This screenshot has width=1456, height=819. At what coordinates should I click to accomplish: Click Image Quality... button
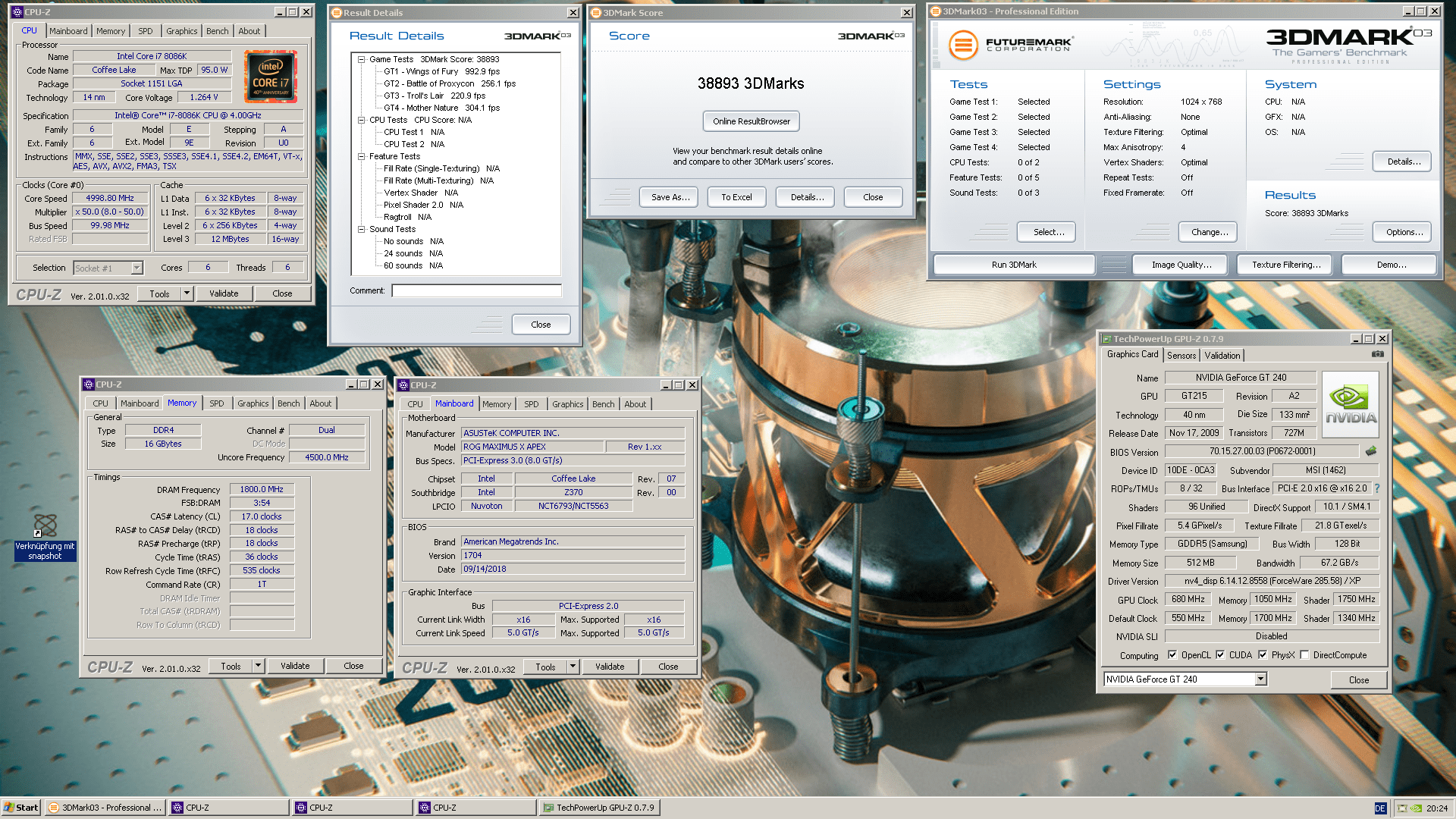click(1181, 265)
